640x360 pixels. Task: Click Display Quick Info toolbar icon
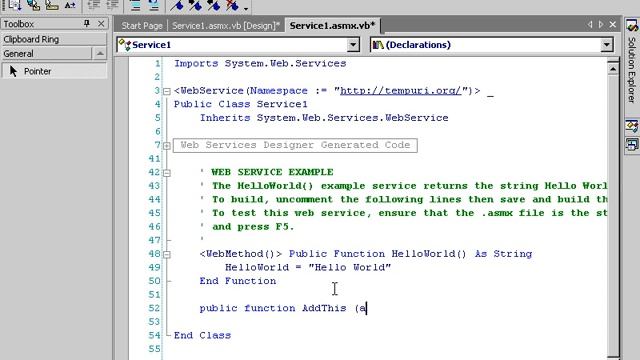tap(51, 5)
